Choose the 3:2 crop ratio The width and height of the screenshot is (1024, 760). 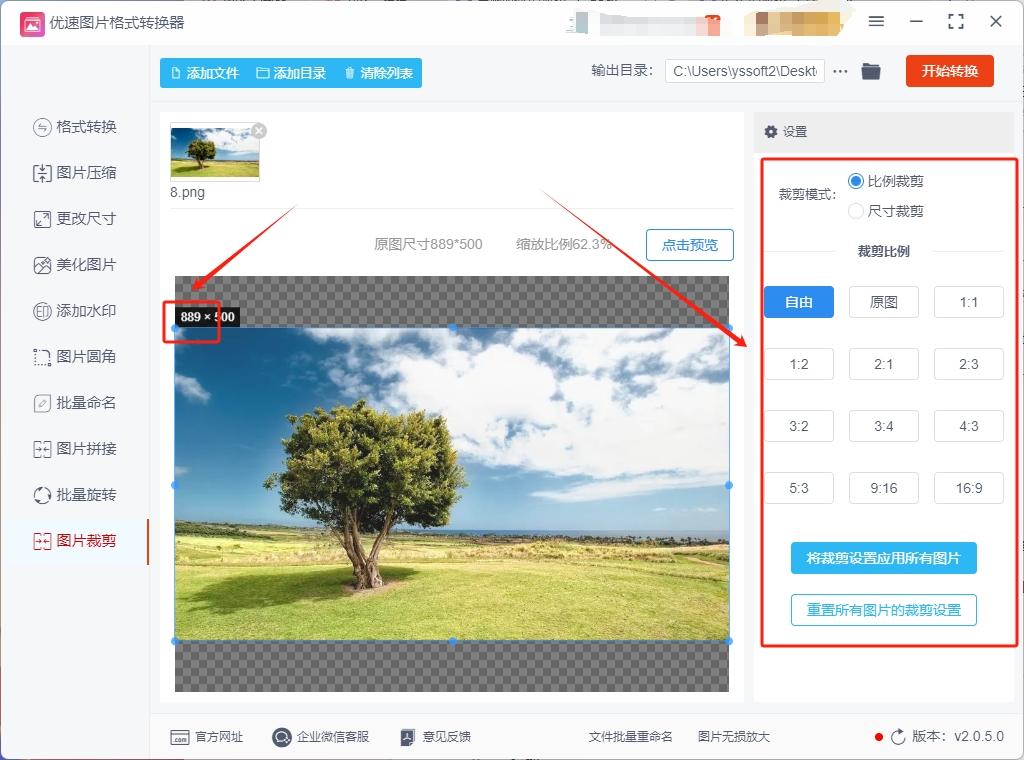click(x=799, y=426)
